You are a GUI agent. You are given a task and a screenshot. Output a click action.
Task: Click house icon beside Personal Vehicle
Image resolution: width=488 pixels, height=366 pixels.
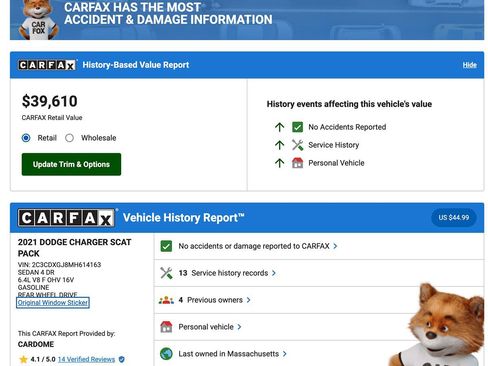[297, 163]
